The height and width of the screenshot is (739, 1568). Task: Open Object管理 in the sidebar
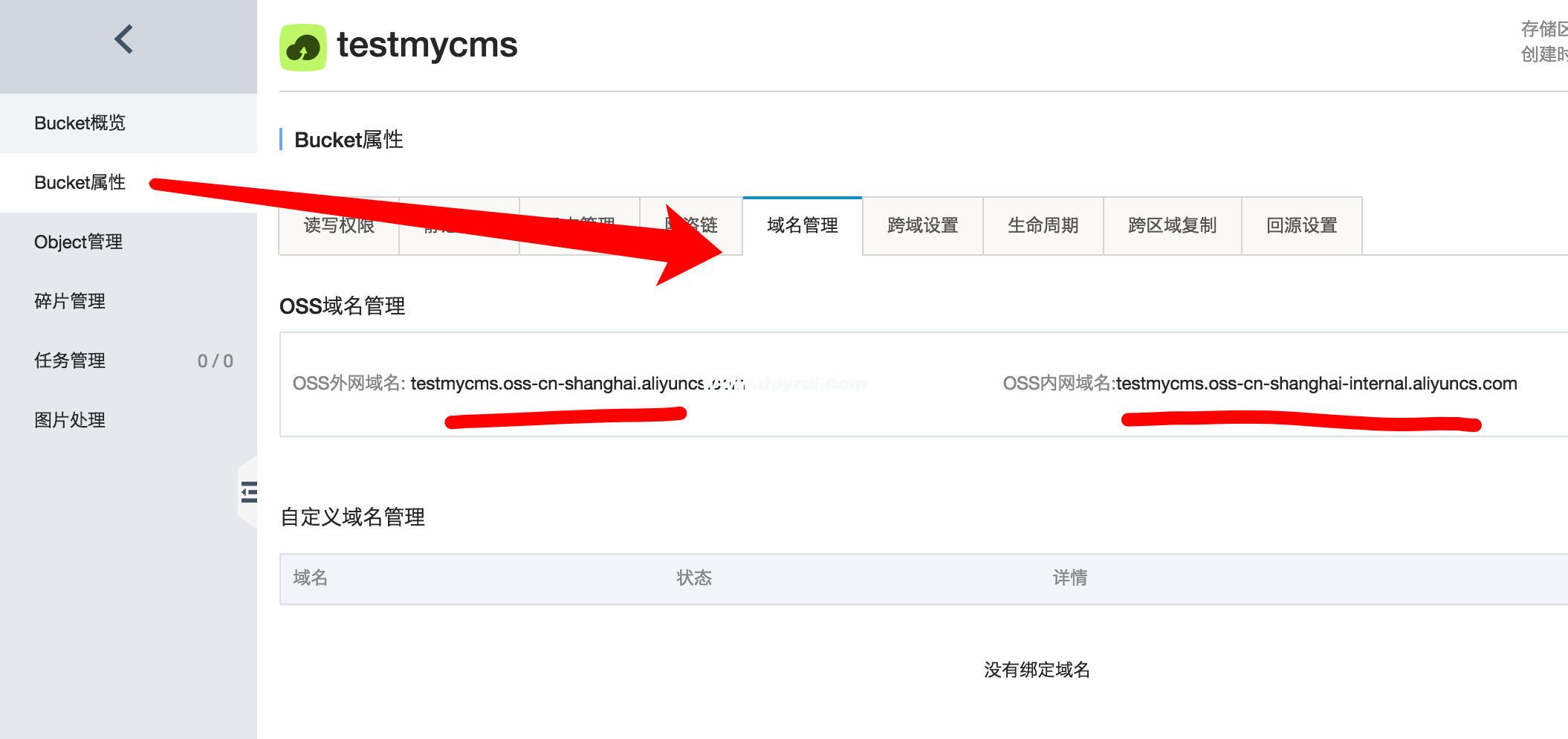click(129, 242)
